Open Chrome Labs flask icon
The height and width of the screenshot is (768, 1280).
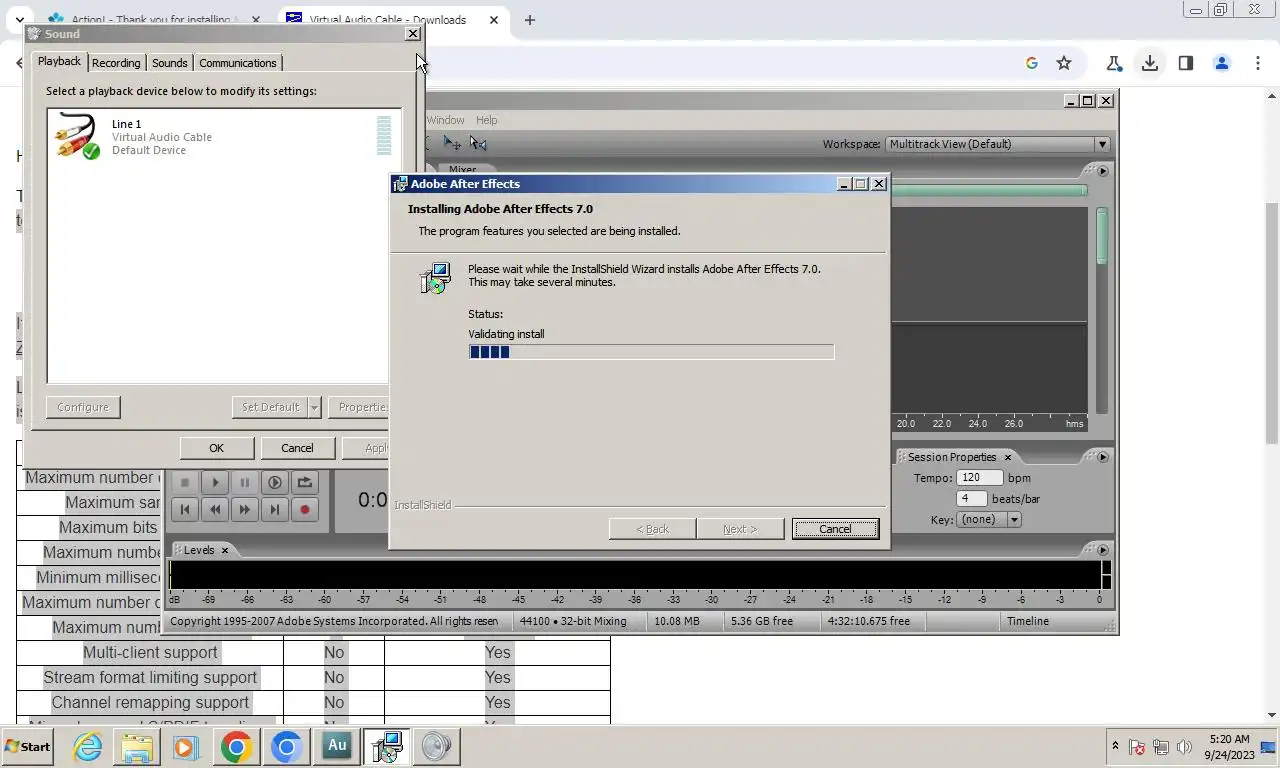pyautogui.click(x=1114, y=63)
